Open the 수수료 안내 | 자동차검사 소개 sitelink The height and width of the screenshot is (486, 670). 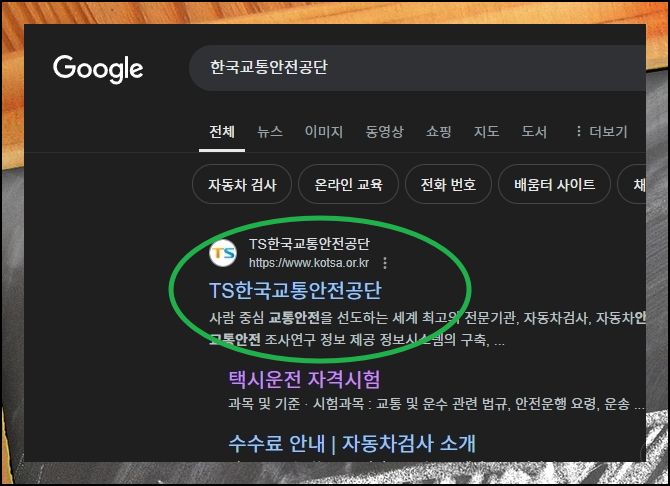(x=352, y=443)
